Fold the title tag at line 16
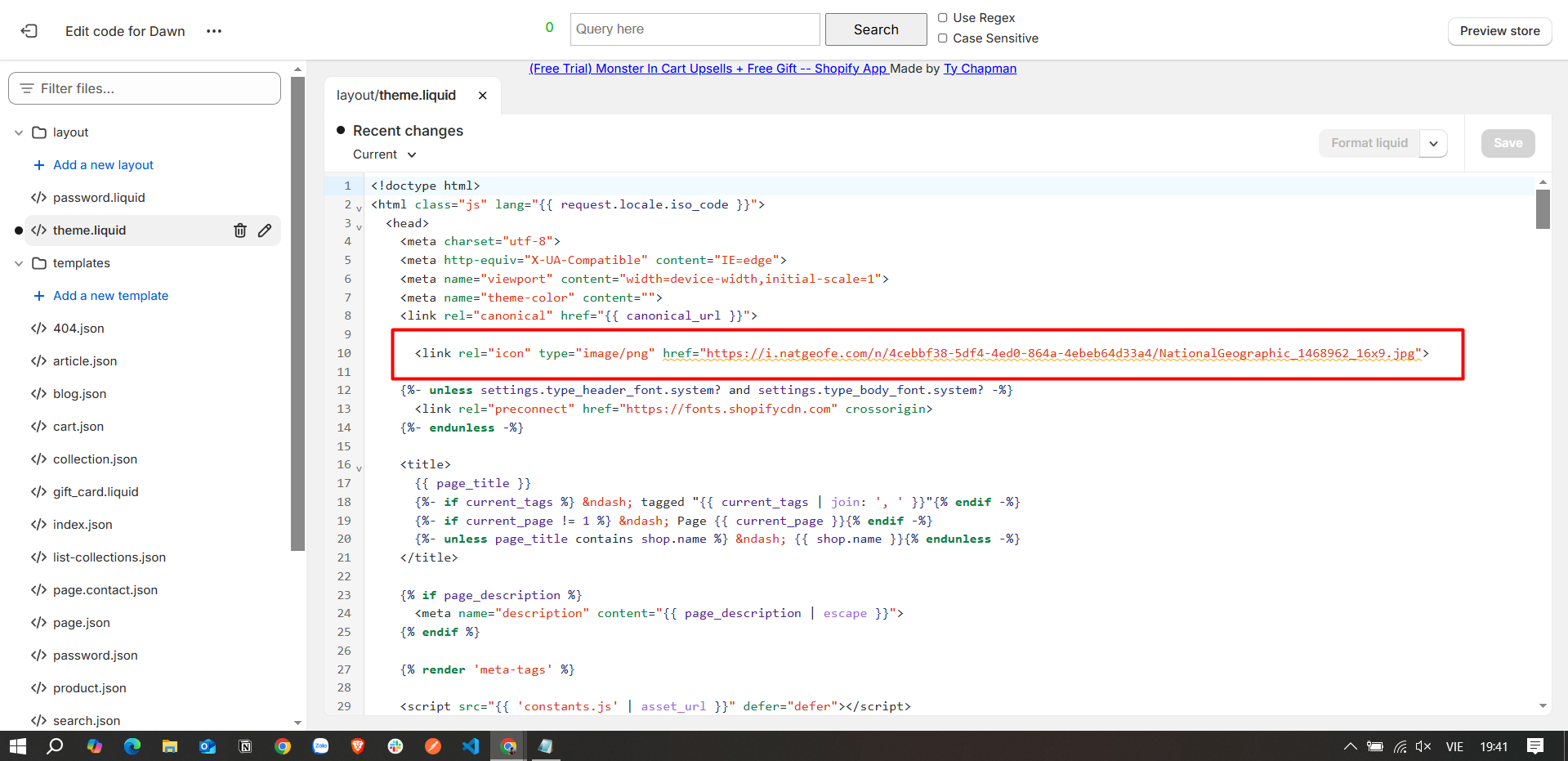Image resolution: width=1568 pixels, height=761 pixels. click(x=359, y=468)
